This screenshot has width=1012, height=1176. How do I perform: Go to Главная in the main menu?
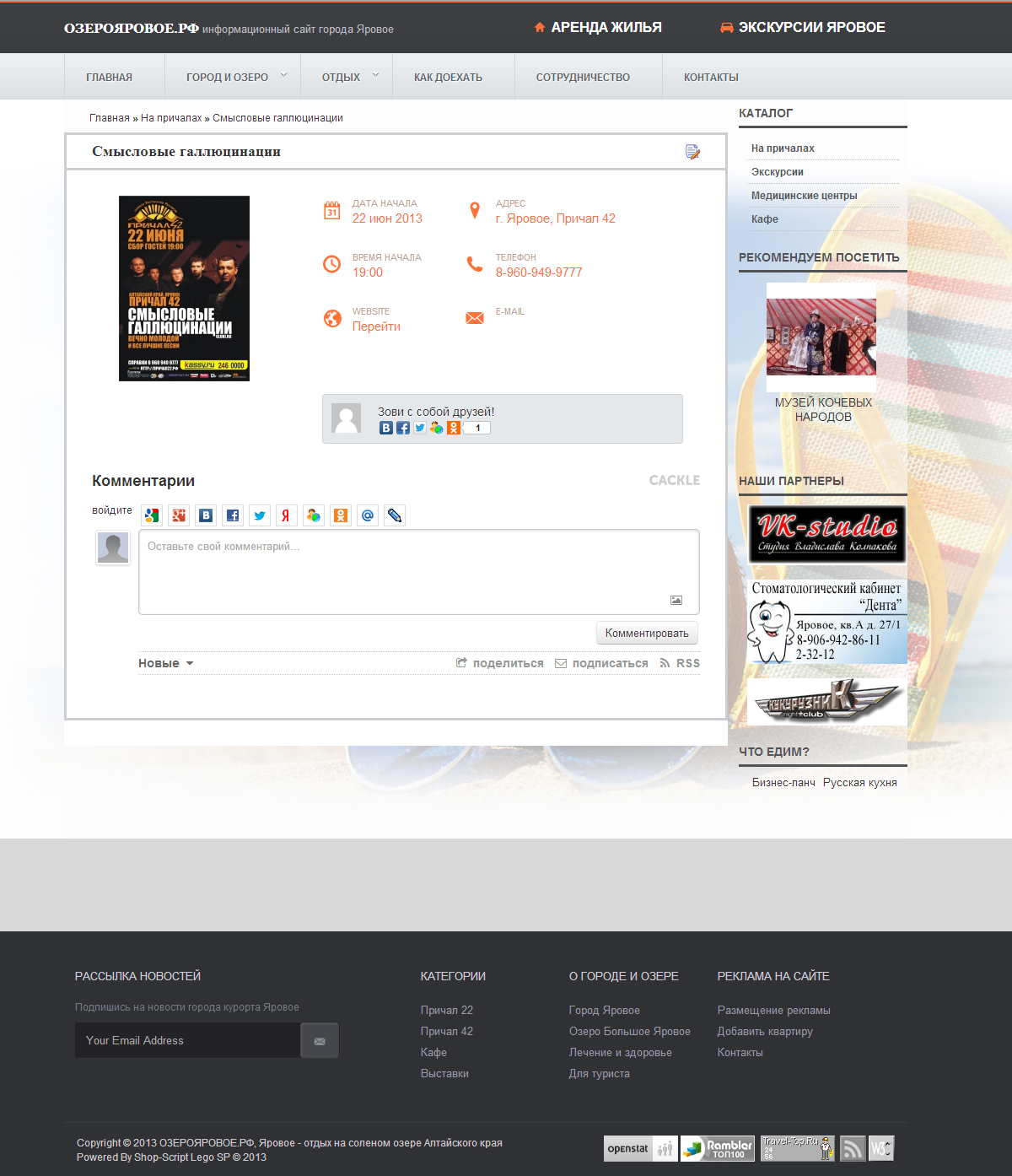110,77
